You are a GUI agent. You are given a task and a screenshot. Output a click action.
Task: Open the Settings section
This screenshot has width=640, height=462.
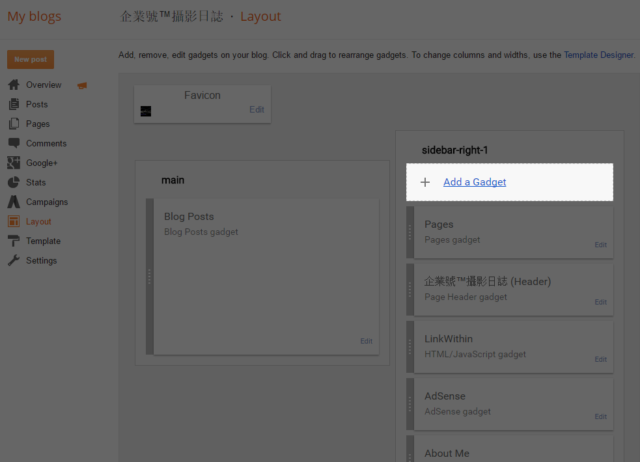pos(41,260)
